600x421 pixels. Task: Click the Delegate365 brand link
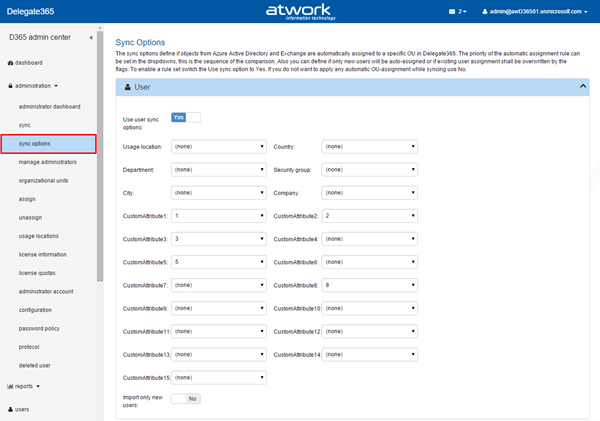pos(30,11)
